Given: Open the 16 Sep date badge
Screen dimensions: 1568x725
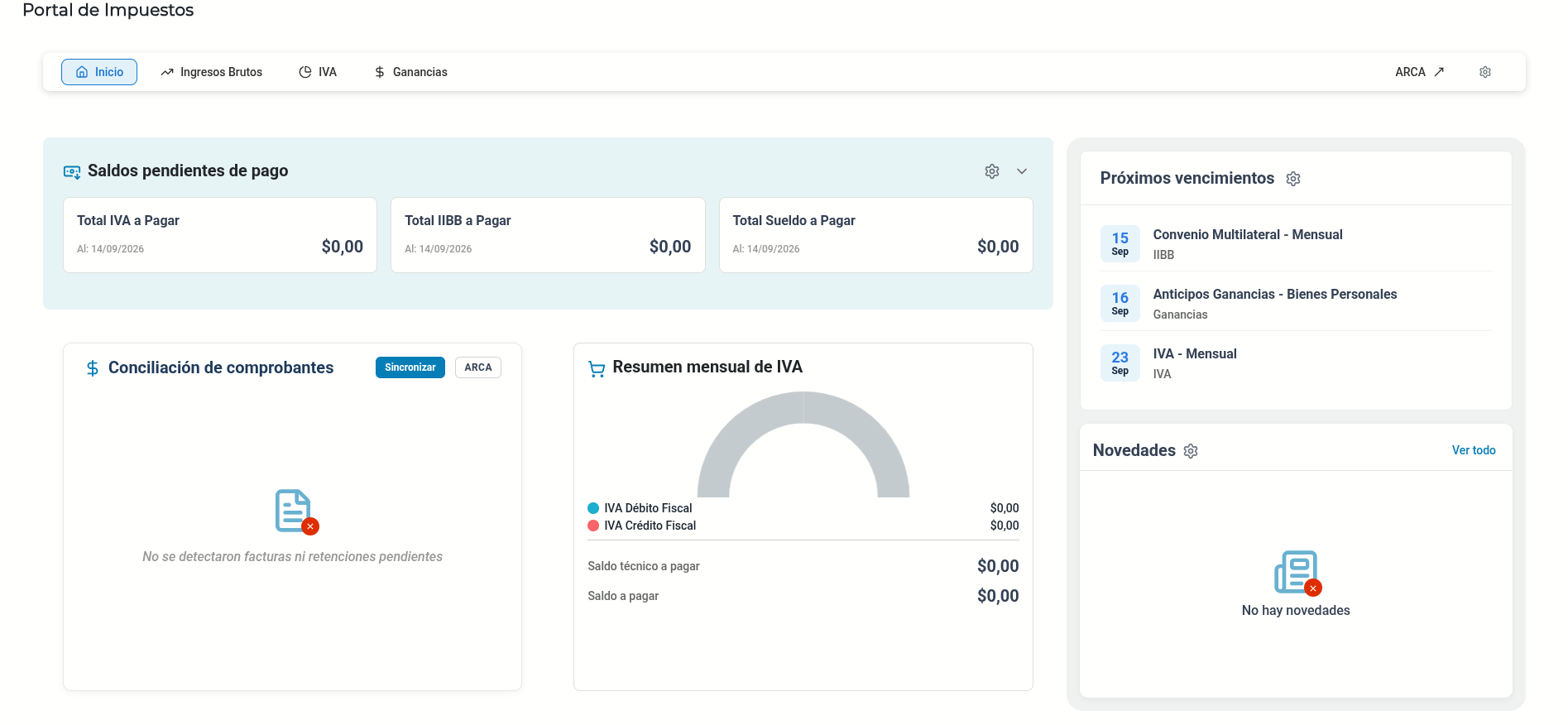Looking at the screenshot, I should tap(1120, 304).
